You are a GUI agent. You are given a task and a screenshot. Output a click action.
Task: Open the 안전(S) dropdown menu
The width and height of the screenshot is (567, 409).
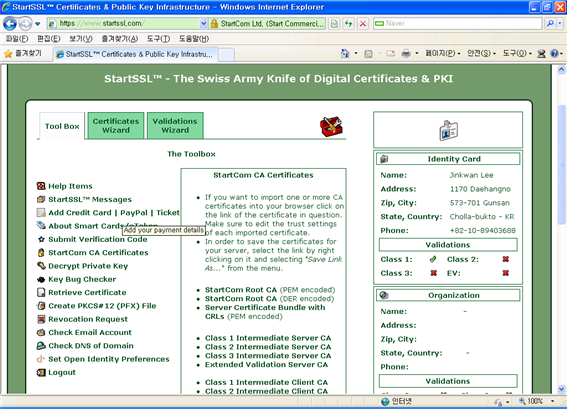(x=481, y=54)
